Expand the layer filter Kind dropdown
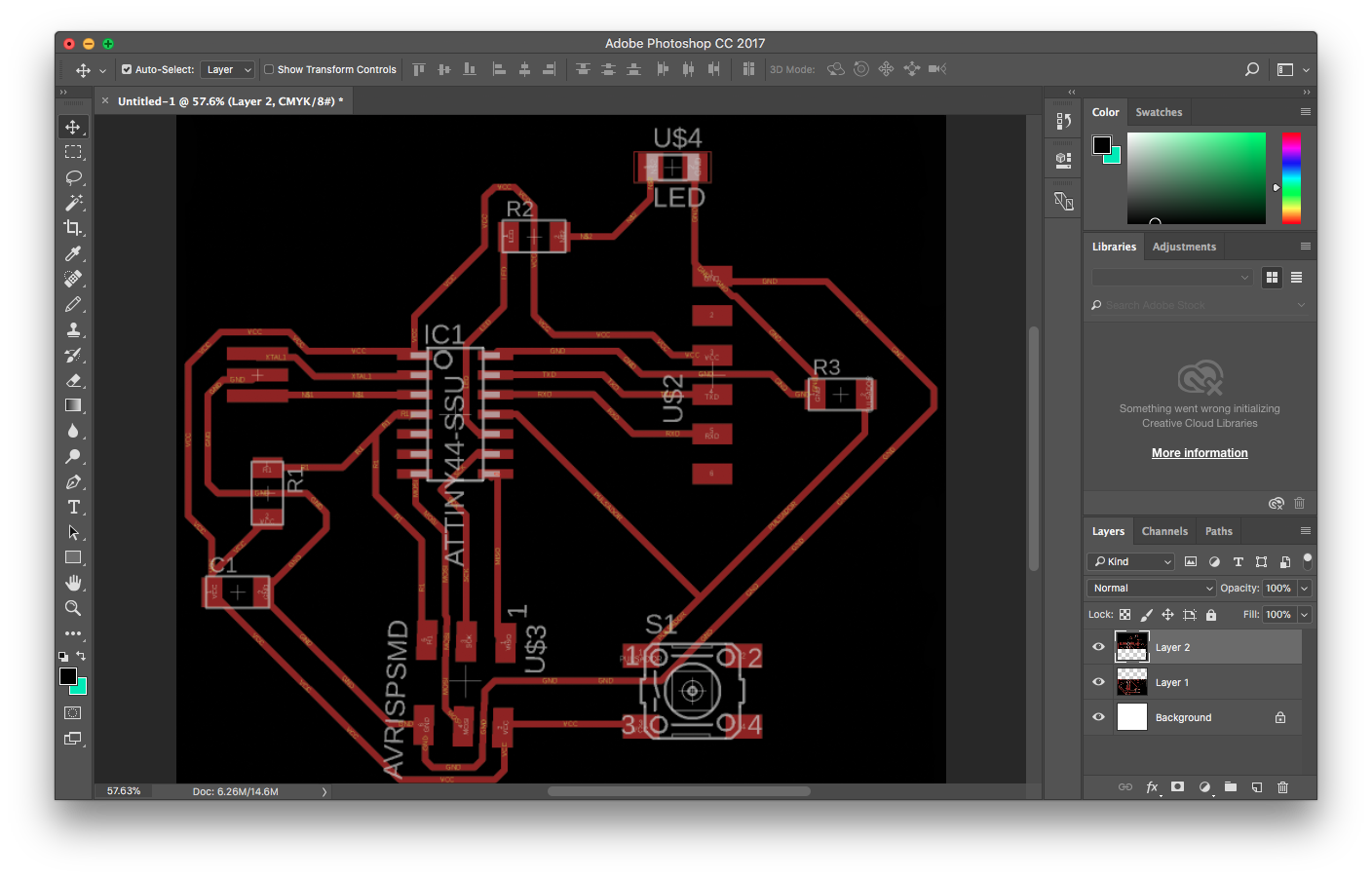1372x878 pixels. pyautogui.click(x=1131, y=561)
